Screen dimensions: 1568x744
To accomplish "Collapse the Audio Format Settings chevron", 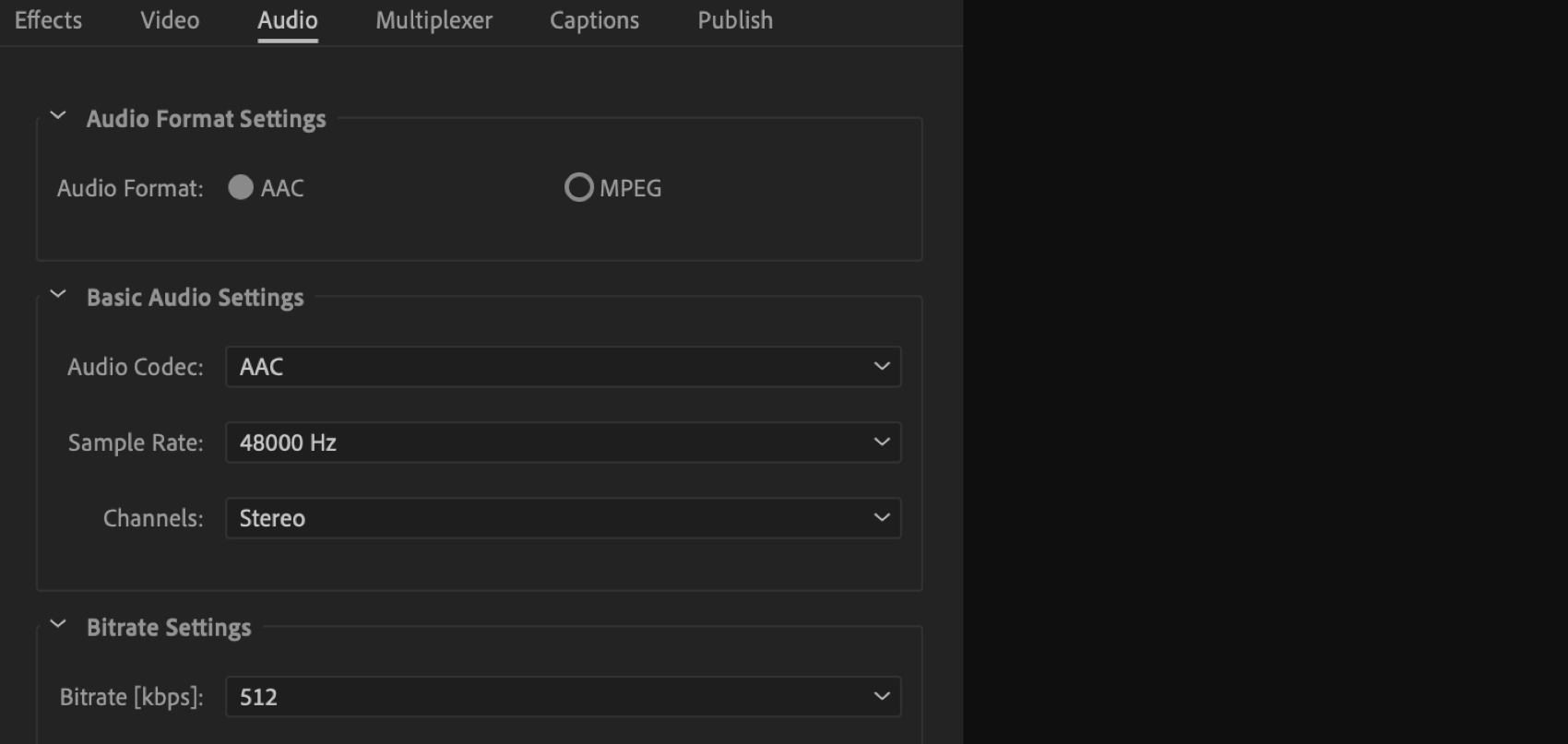I will [58, 116].
